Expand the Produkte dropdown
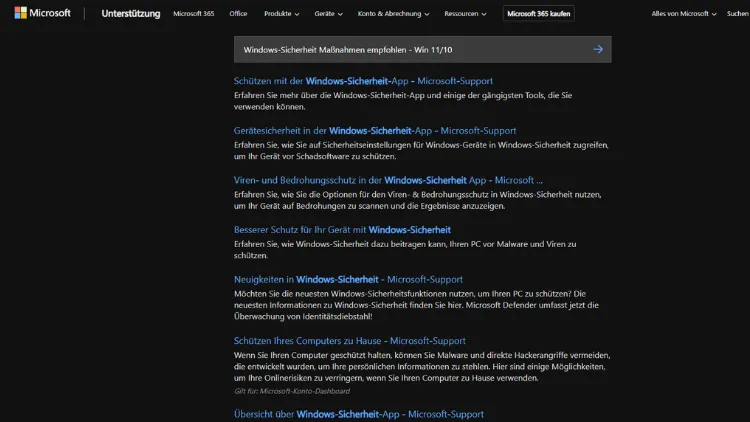Image resolution: width=750 pixels, height=422 pixels. pos(282,14)
